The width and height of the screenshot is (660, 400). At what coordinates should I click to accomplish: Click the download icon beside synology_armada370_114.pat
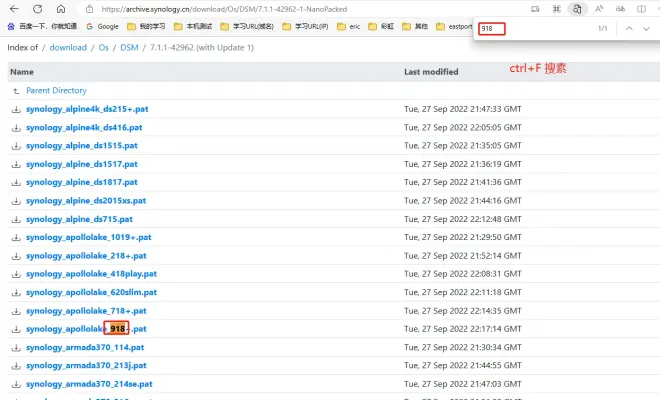(x=16, y=348)
